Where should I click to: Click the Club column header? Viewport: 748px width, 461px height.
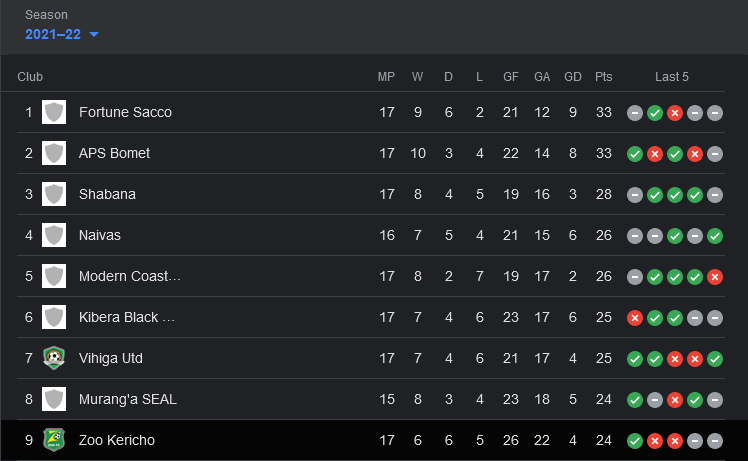click(30, 77)
